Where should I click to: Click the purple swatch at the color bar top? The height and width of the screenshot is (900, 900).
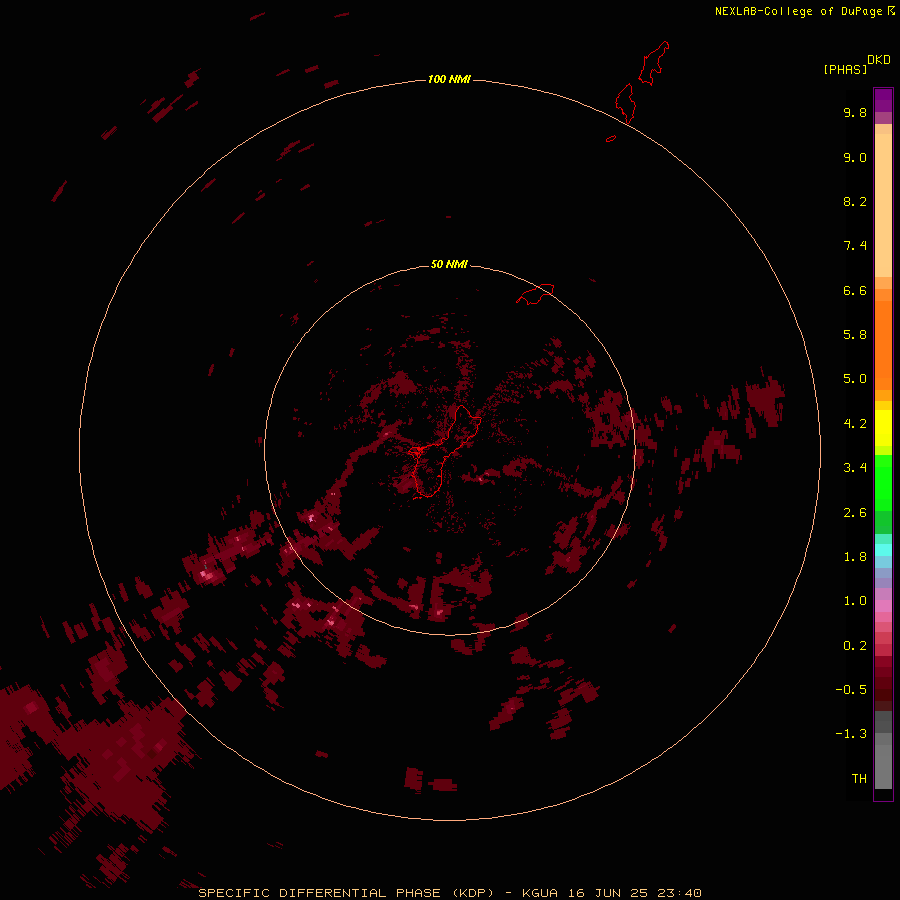(883, 100)
